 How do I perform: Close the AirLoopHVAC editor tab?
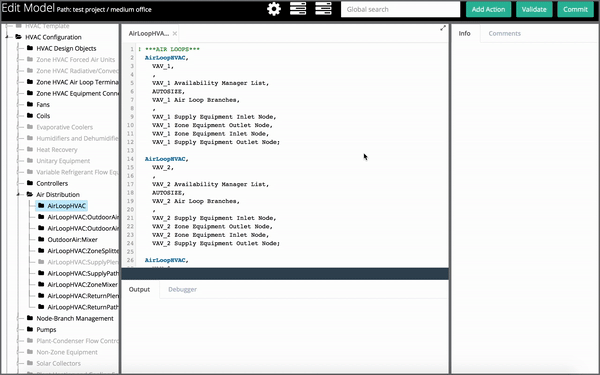174,33
